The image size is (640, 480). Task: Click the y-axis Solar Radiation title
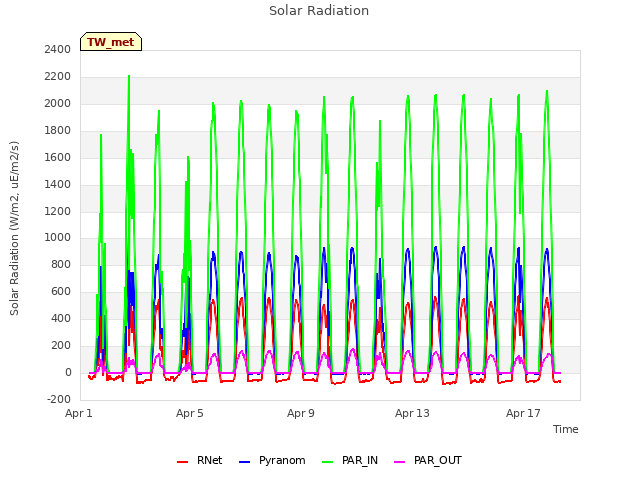coord(14,228)
